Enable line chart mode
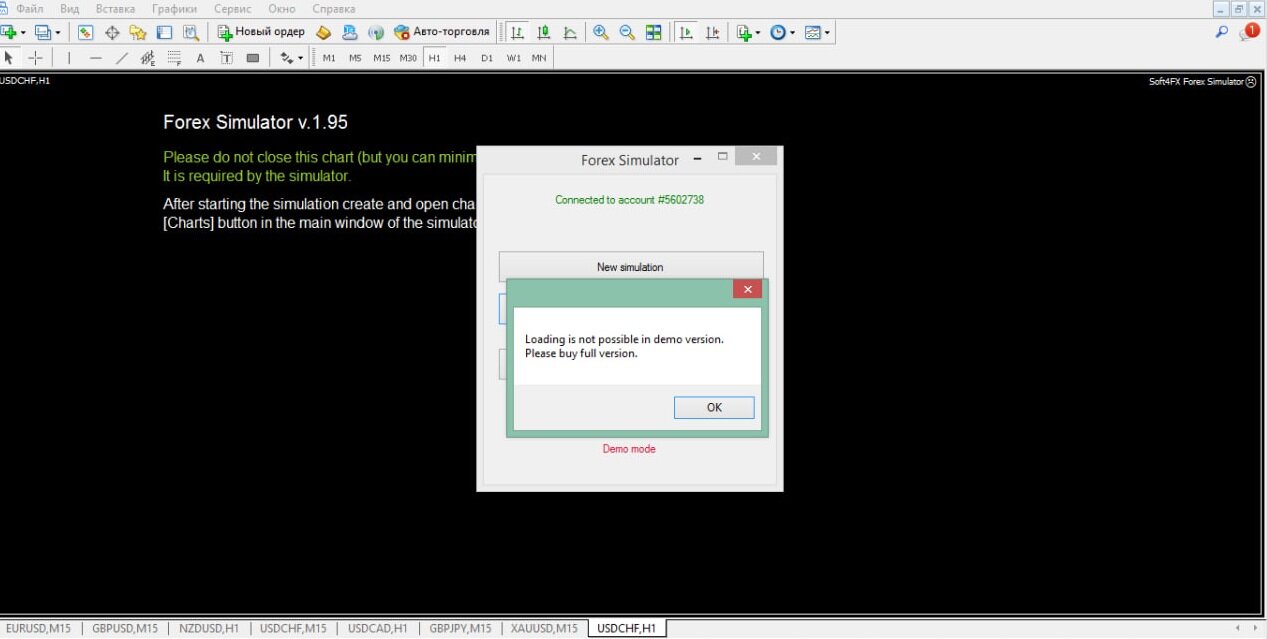The width and height of the screenshot is (1267, 639). (570, 32)
